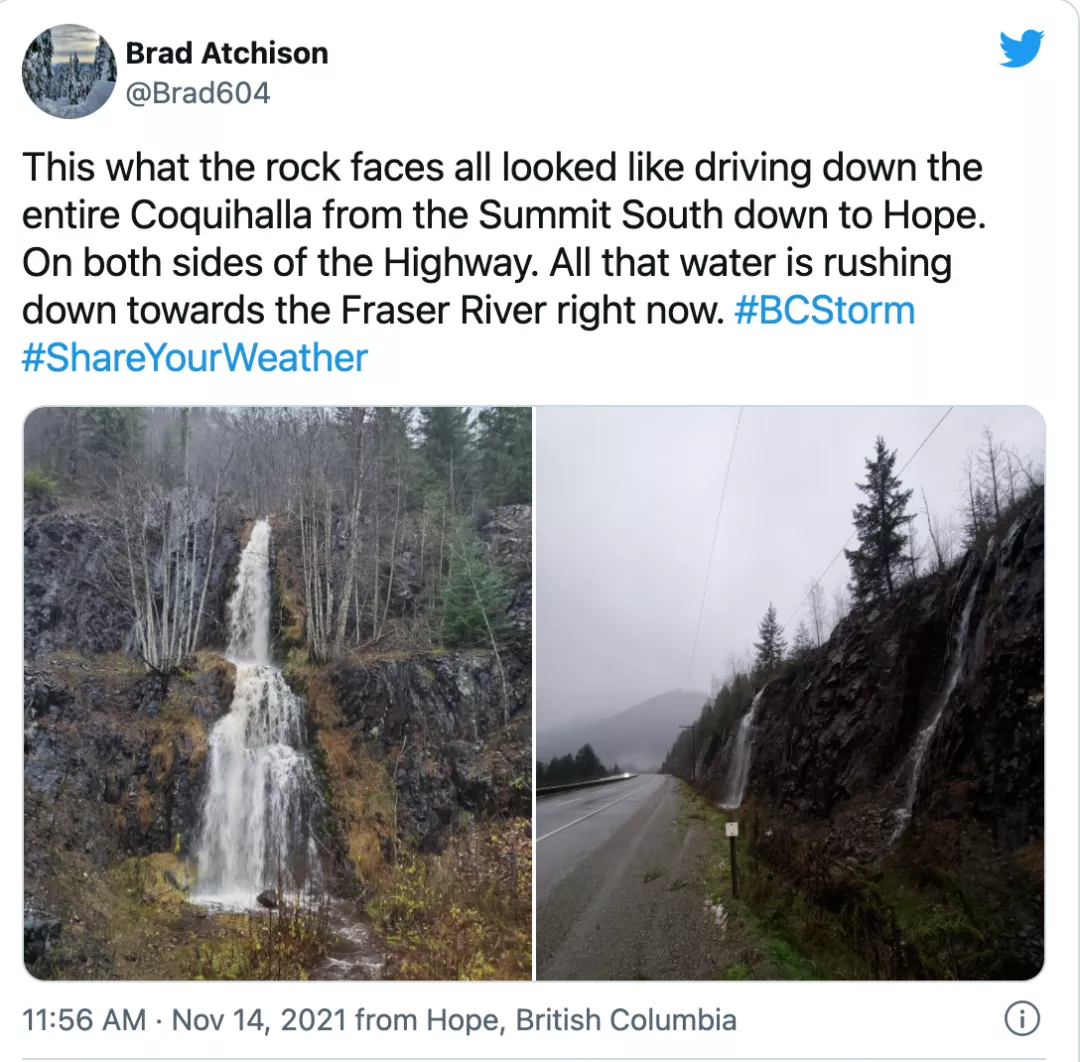Open the @Brad604 handle link
This screenshot has height=1062, width=1080.
198,93
